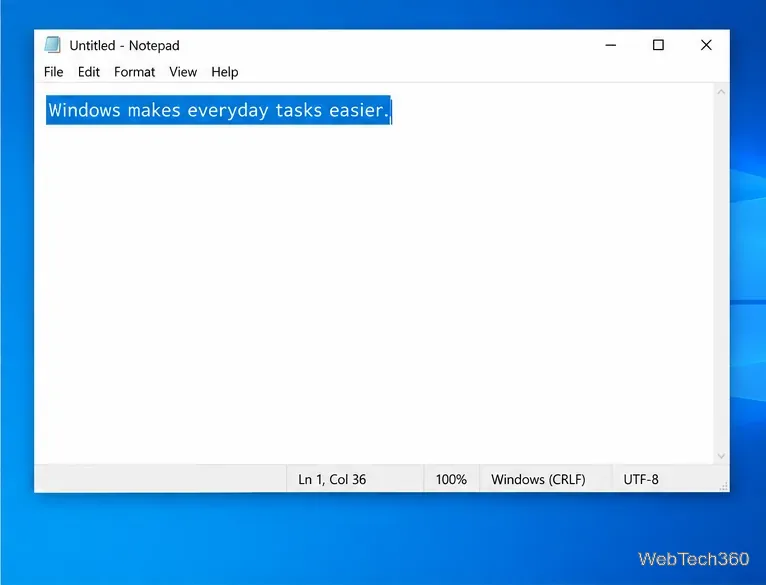Maximize the Notepad window
766x585 pixels.
pyautogui.click(x=658, y=45)
